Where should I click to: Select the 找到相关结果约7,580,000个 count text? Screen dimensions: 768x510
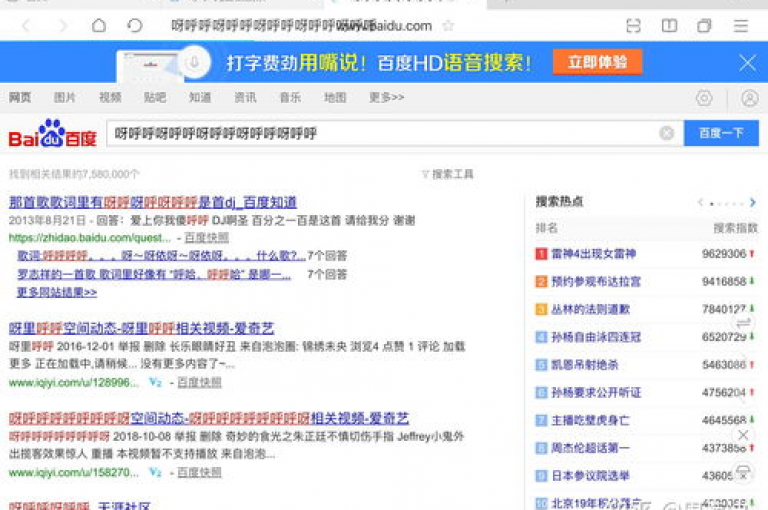[x=74, y=174]
